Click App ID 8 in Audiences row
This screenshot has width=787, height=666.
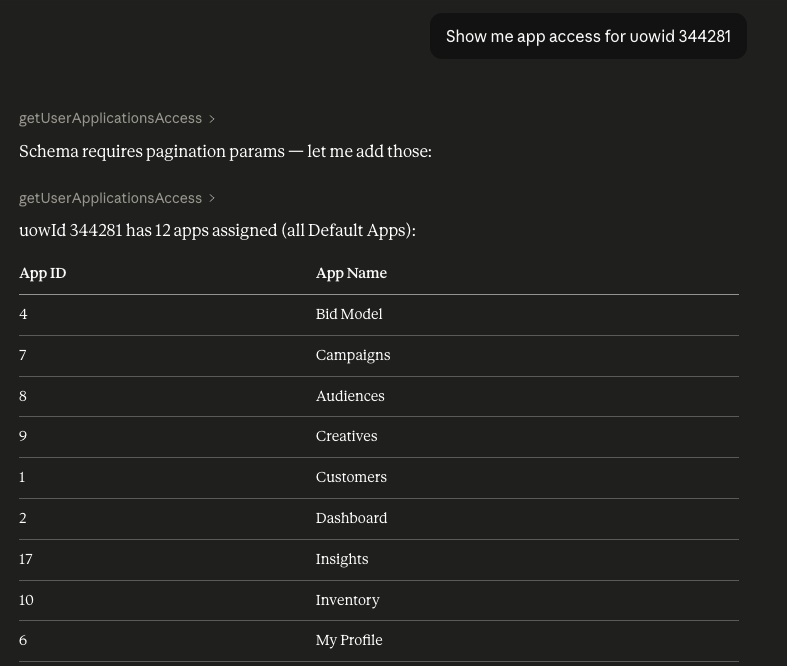(23, 396)
